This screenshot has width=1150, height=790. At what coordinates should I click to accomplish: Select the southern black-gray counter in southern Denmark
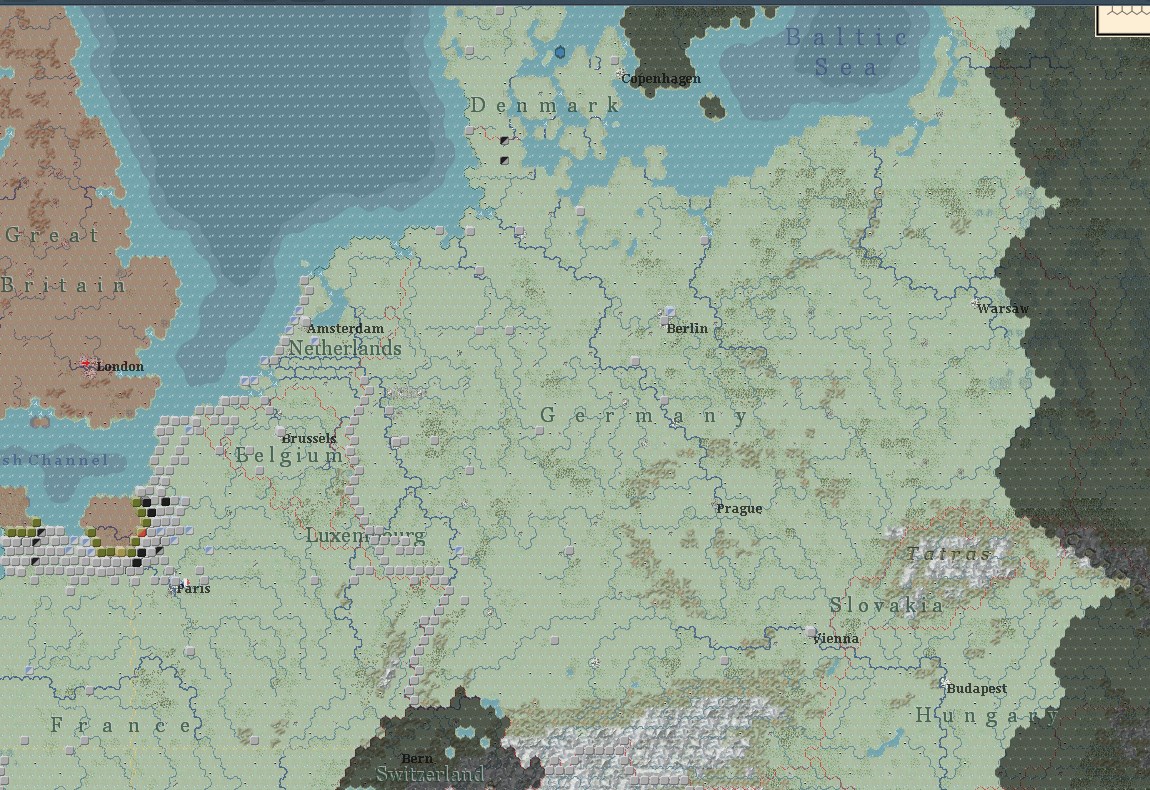coord(505,160)
